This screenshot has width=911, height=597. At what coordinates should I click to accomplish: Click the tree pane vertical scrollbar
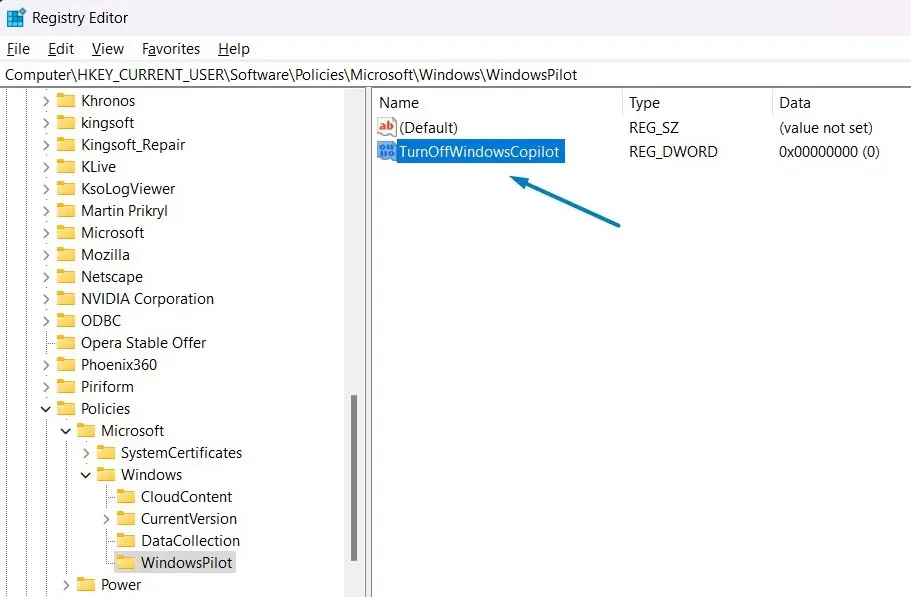click(x=353, y=480)
